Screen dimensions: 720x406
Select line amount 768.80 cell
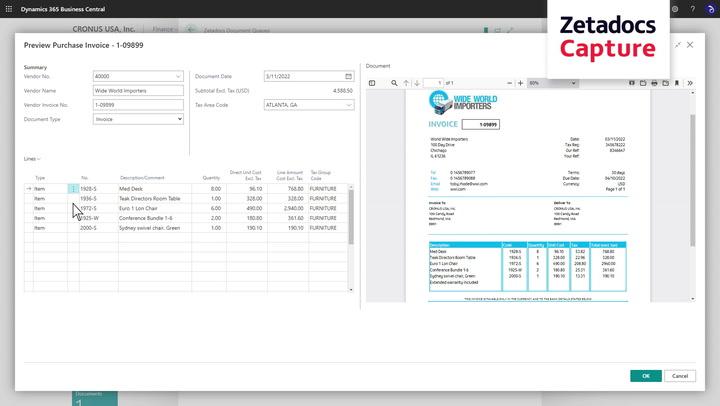(288, 189)
